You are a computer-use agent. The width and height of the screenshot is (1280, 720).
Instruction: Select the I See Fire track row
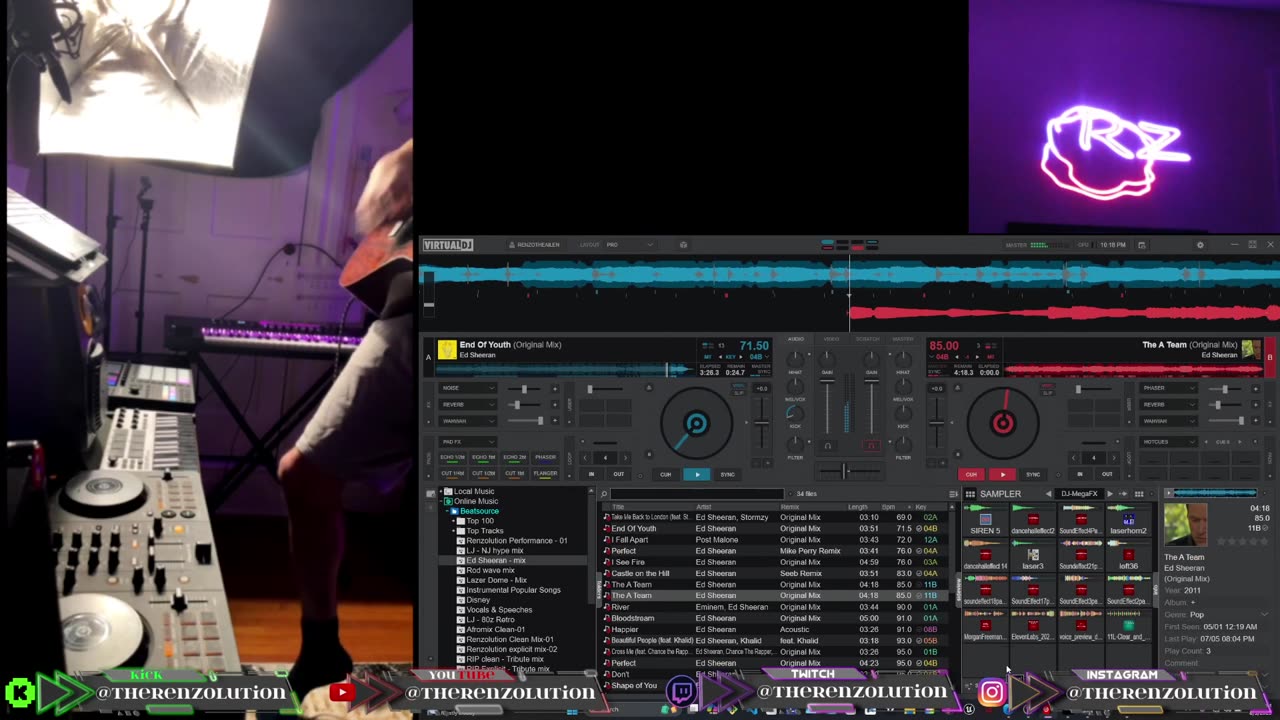(775, 562)
